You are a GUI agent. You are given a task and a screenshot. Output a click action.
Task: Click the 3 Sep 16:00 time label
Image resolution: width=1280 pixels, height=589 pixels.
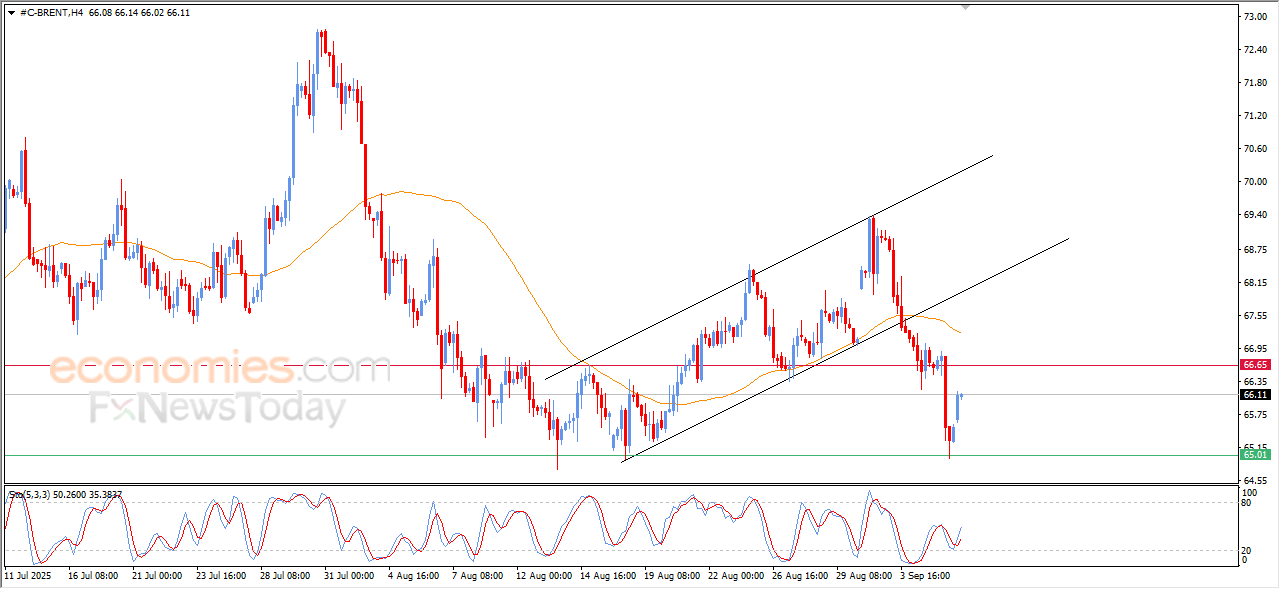[927, 576]
